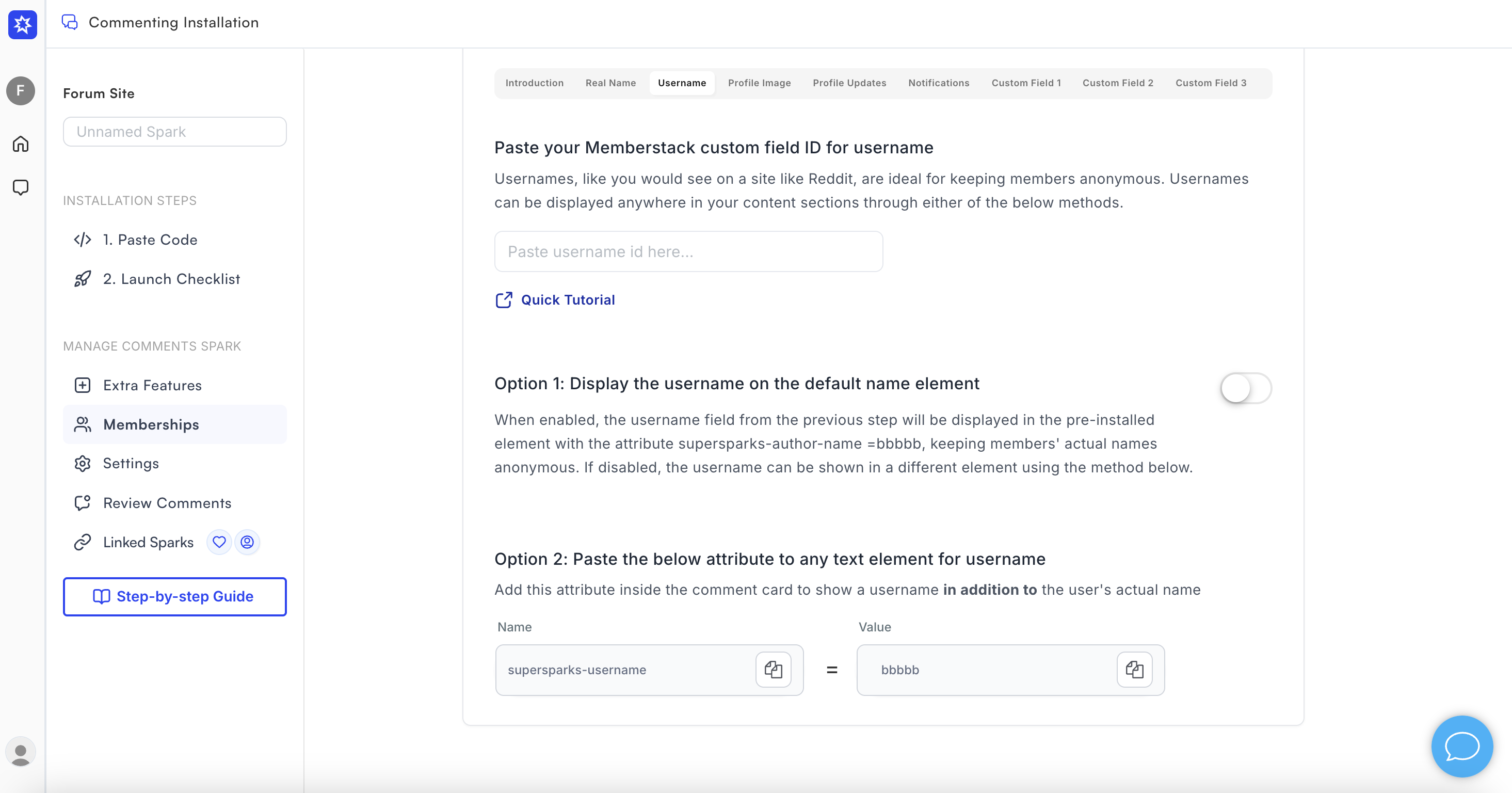The width and height of the screenshot is (1512, 793).
Task: Click the Supersparks star logo icon
Action: pos(22,24)
